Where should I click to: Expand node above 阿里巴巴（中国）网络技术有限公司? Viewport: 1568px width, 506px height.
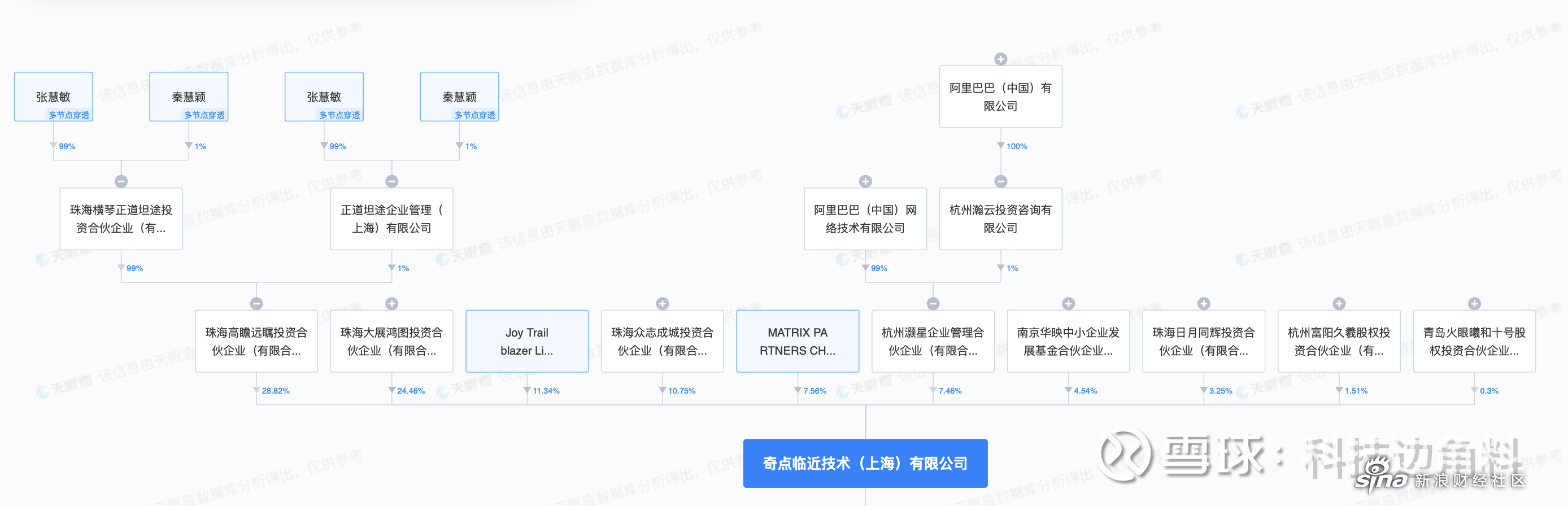[865, 181]
